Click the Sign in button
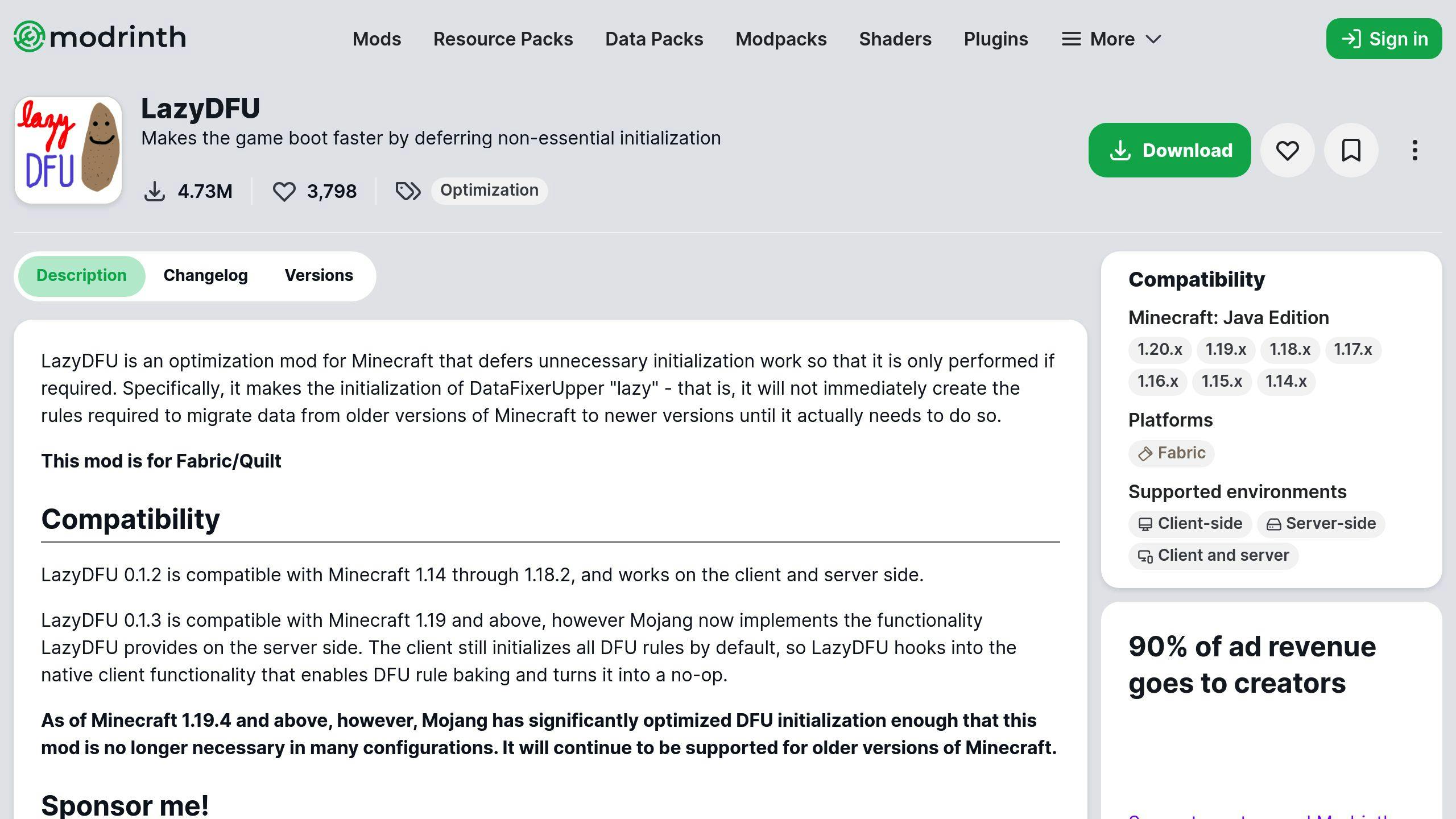Viewport: 1456px width, 819px height. click(1384, 39)
